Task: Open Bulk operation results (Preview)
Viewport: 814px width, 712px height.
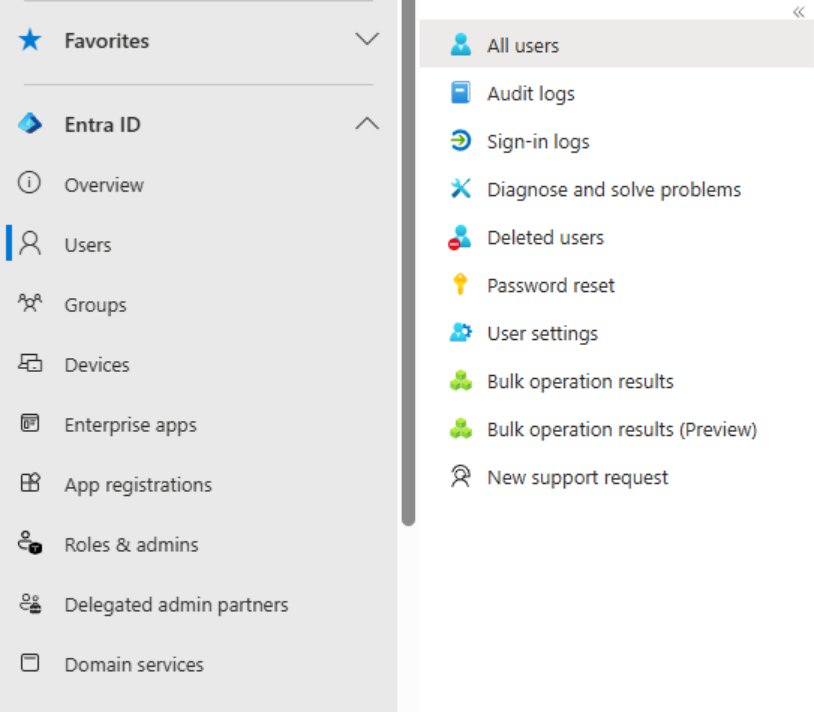Action: point(621,430)
